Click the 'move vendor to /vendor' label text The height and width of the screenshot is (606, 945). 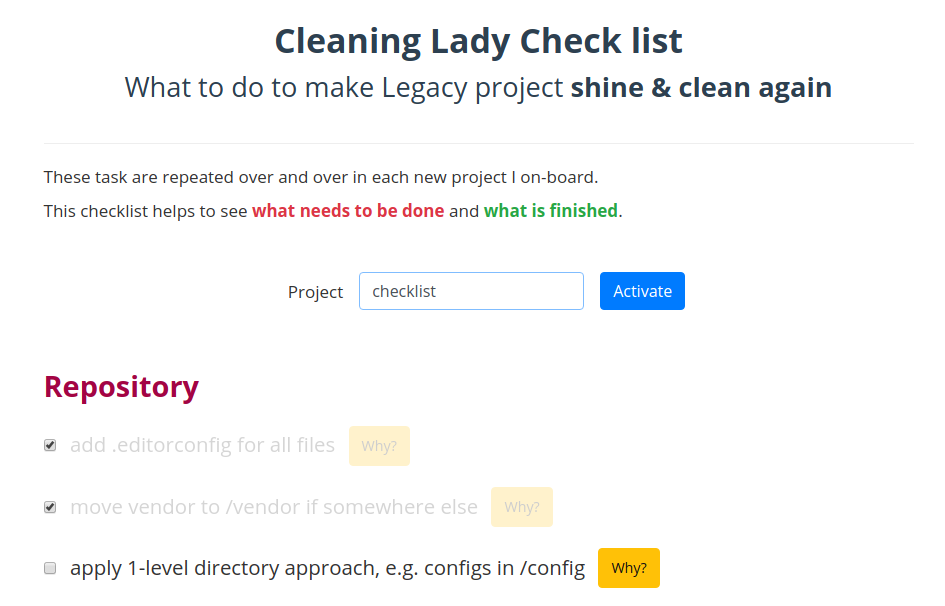click(274, 507)
